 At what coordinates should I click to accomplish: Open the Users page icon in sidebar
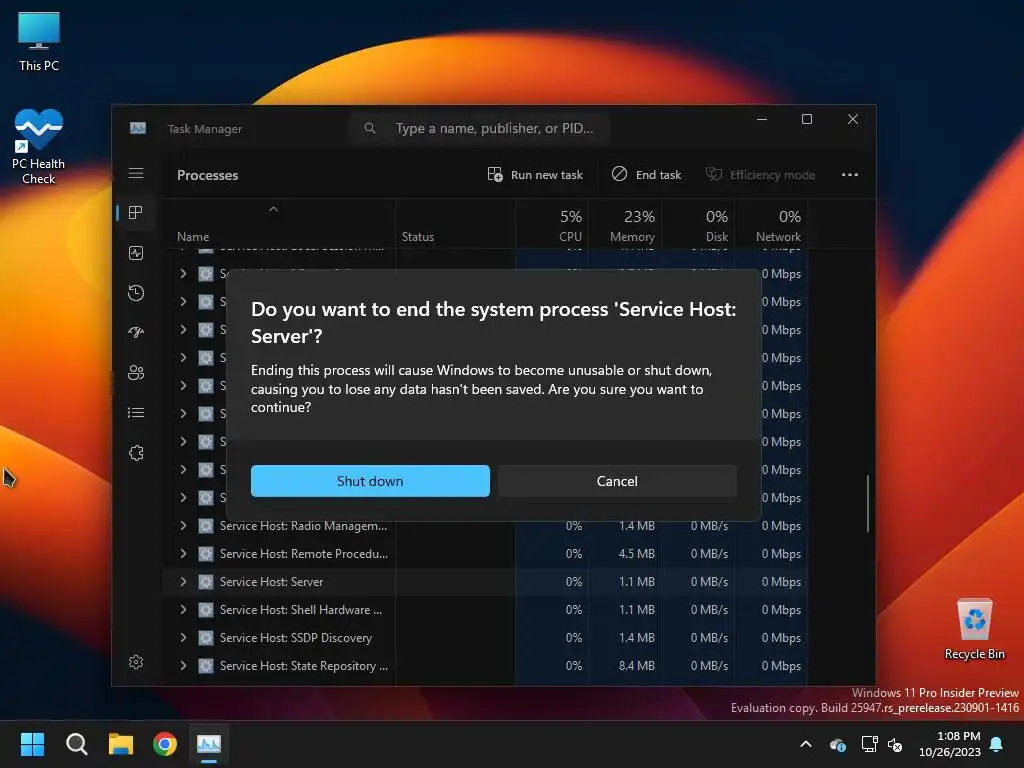click(x=136, y=373)
